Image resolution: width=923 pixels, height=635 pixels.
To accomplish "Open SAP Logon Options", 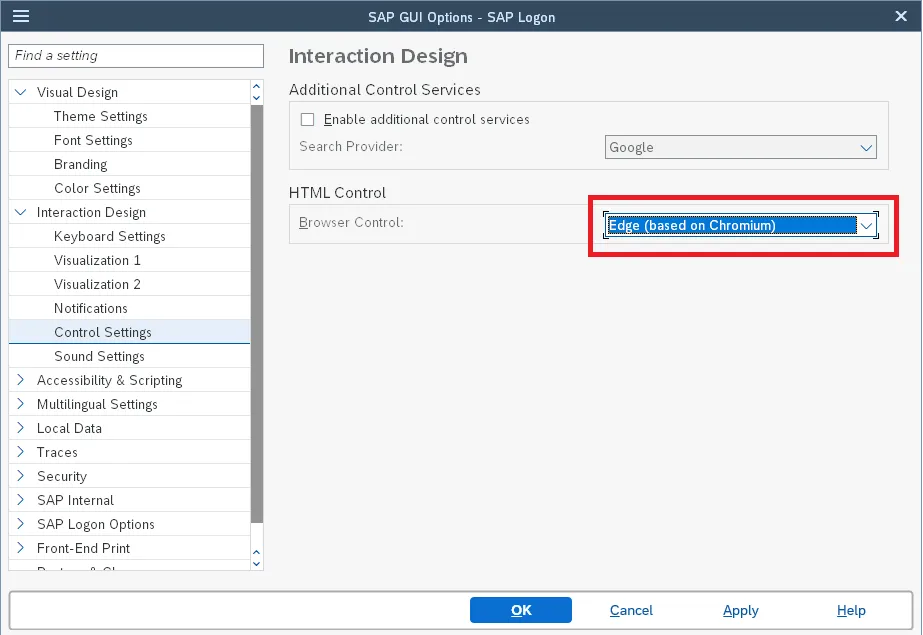I will (x=95, y=524).
